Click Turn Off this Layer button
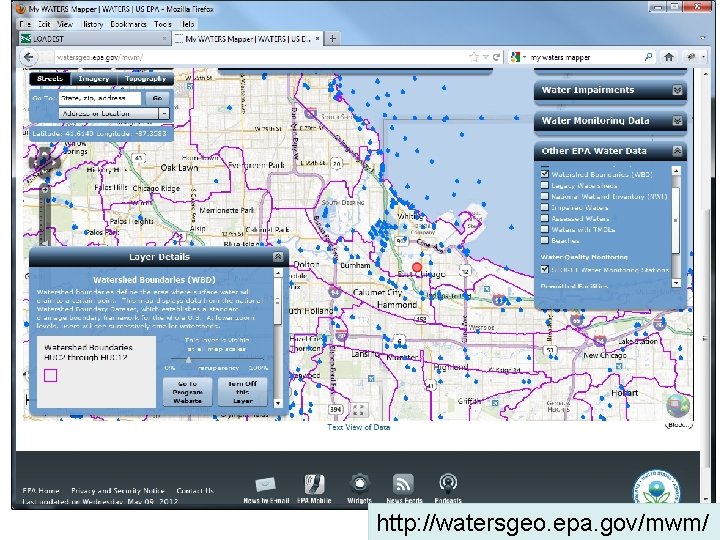This screenshot has width=720, height=540. pyautogui.click(x=242, y=392)
